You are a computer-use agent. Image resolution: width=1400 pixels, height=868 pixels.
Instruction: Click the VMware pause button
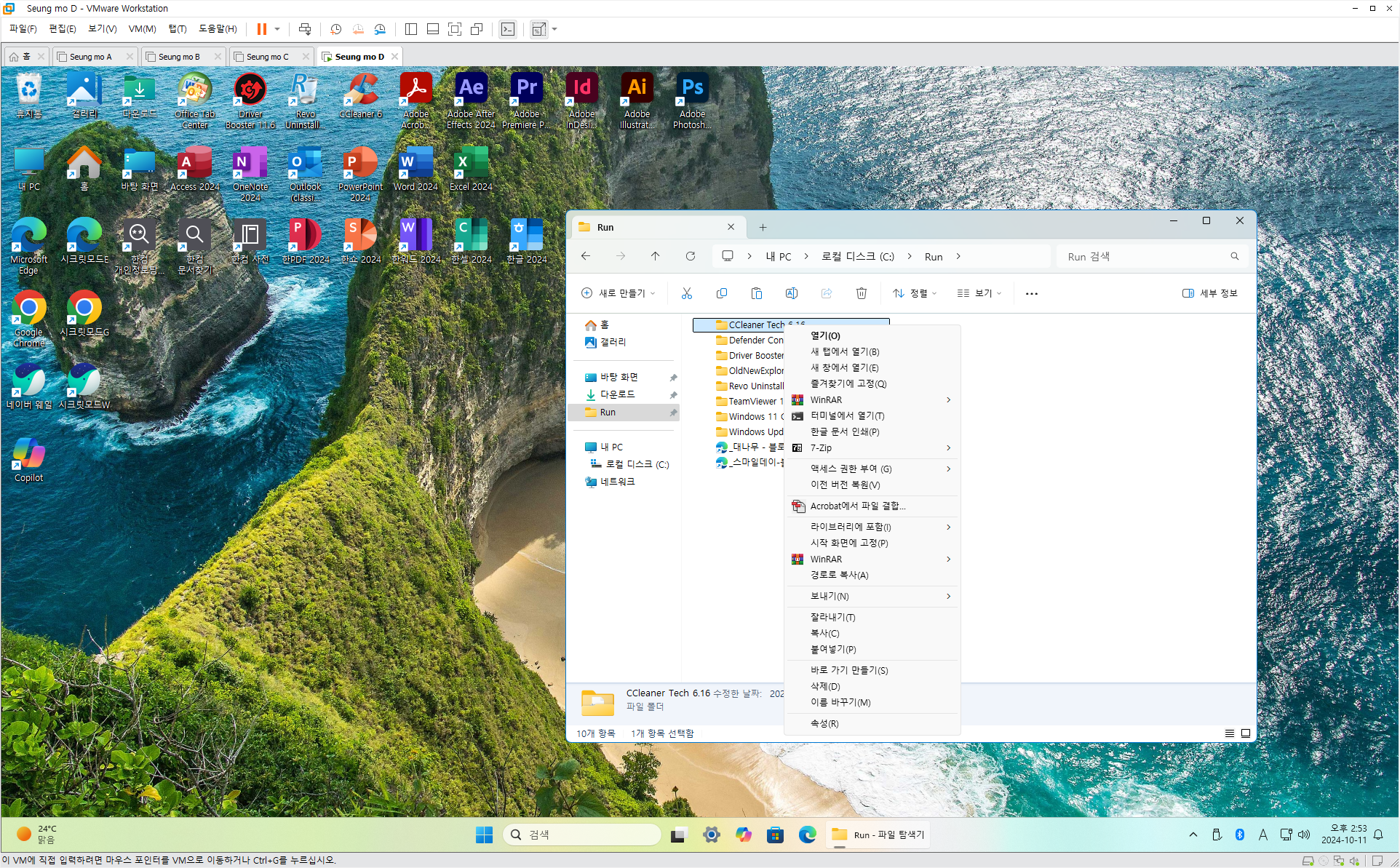point(261,29)
